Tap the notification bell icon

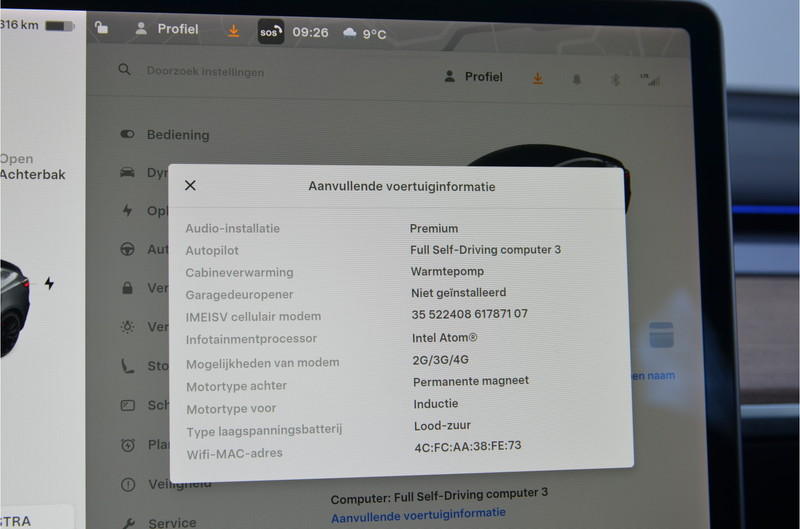pos(577,79)
